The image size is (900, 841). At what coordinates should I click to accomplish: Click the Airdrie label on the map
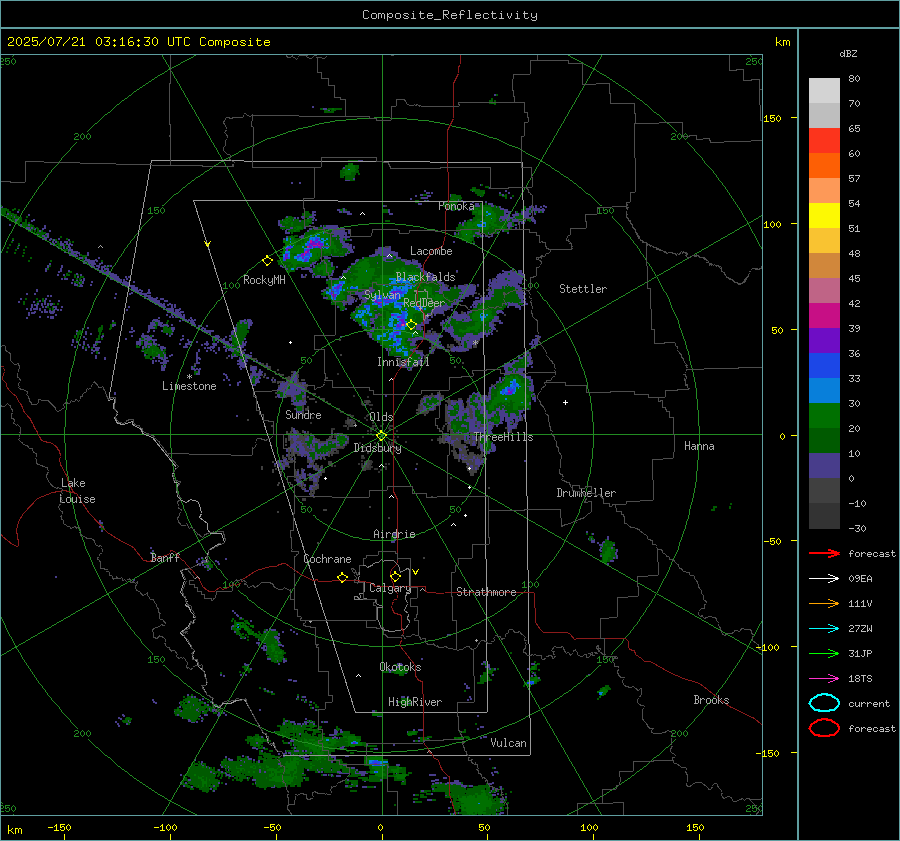pyautogui.click(x=394, y=534)
